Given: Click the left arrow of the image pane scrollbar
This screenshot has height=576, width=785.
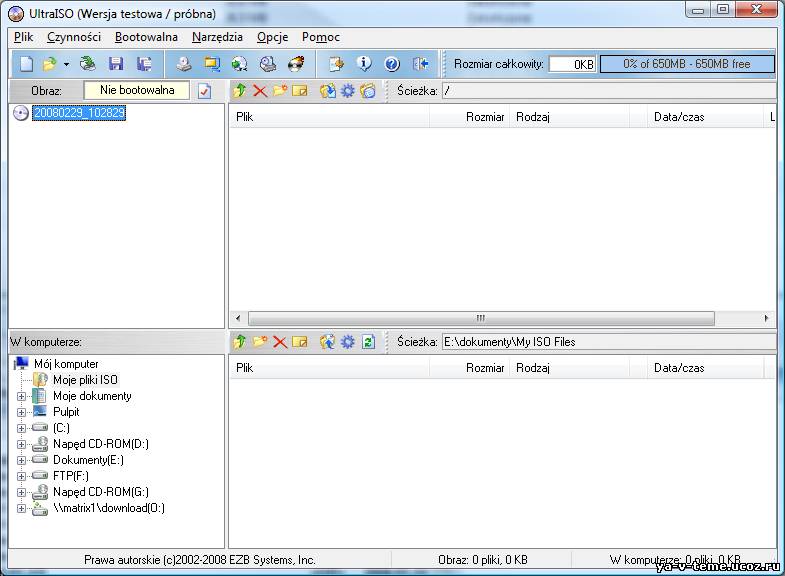Looking at the screenshot, I should (238, 318).
